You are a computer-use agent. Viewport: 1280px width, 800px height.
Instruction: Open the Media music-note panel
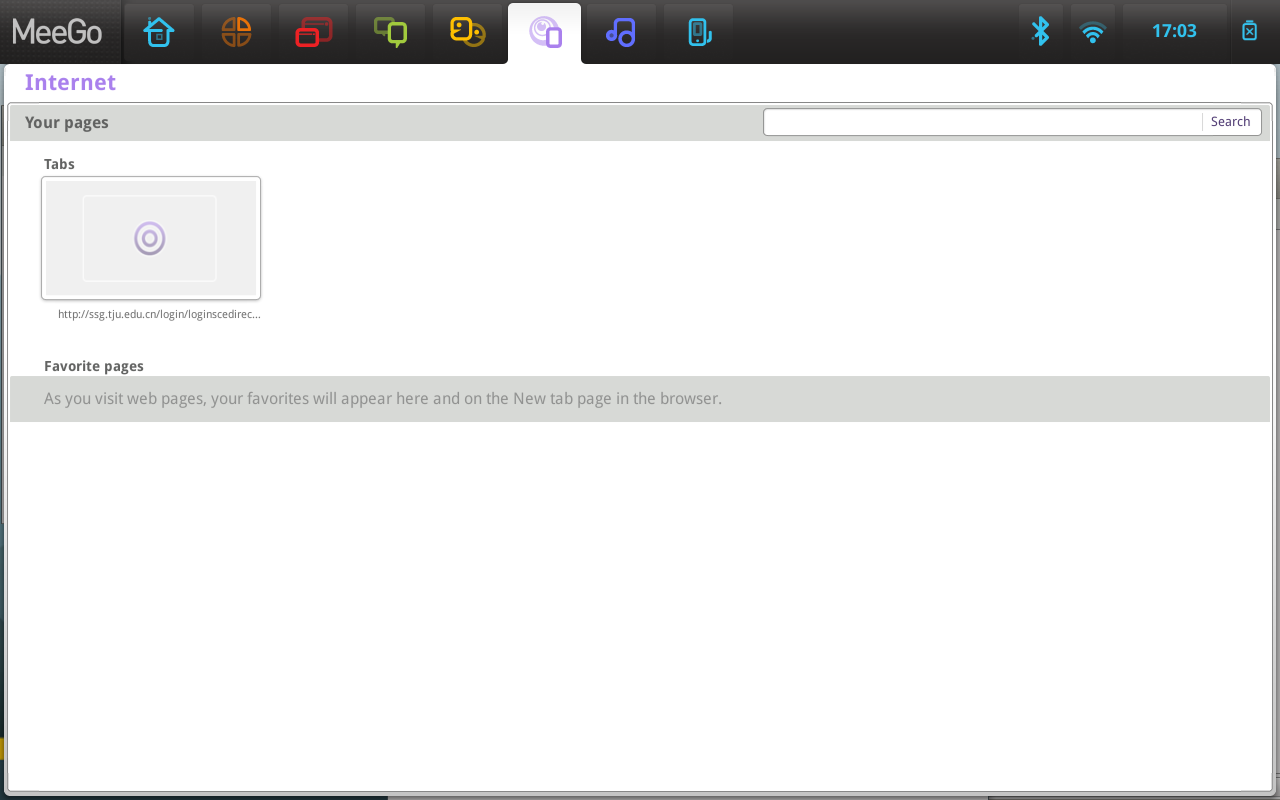tap(621, 32)
